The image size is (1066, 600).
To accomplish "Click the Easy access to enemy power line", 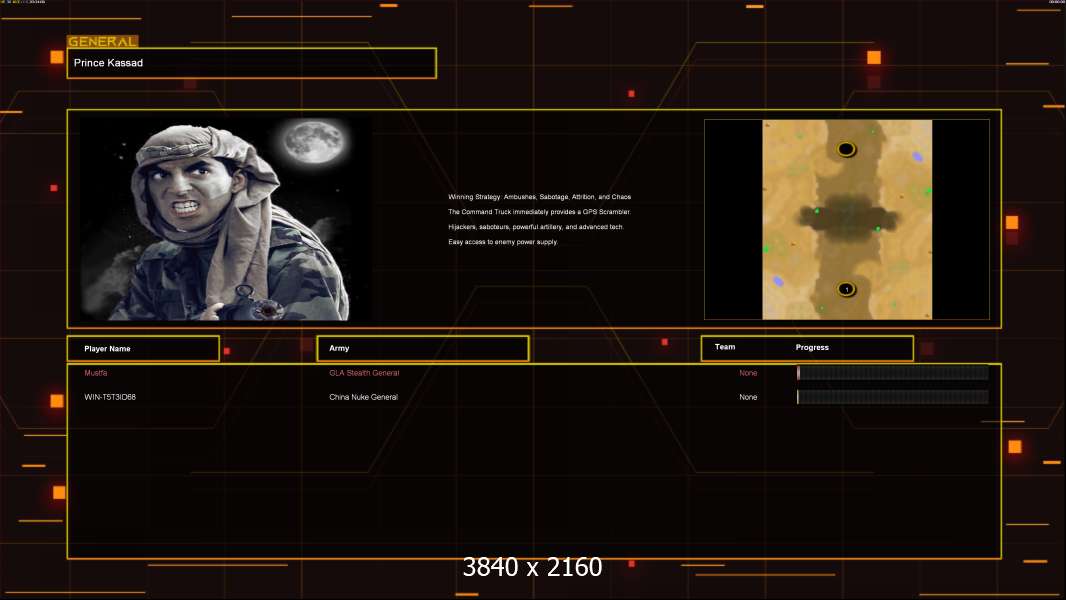I will [503, 242].
